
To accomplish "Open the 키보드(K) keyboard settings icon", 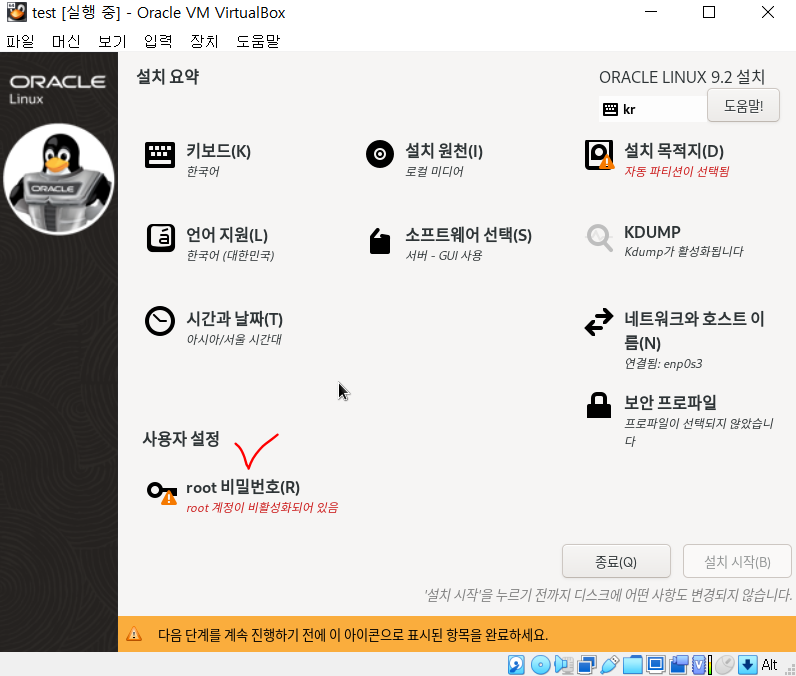I will coord(160,155).
